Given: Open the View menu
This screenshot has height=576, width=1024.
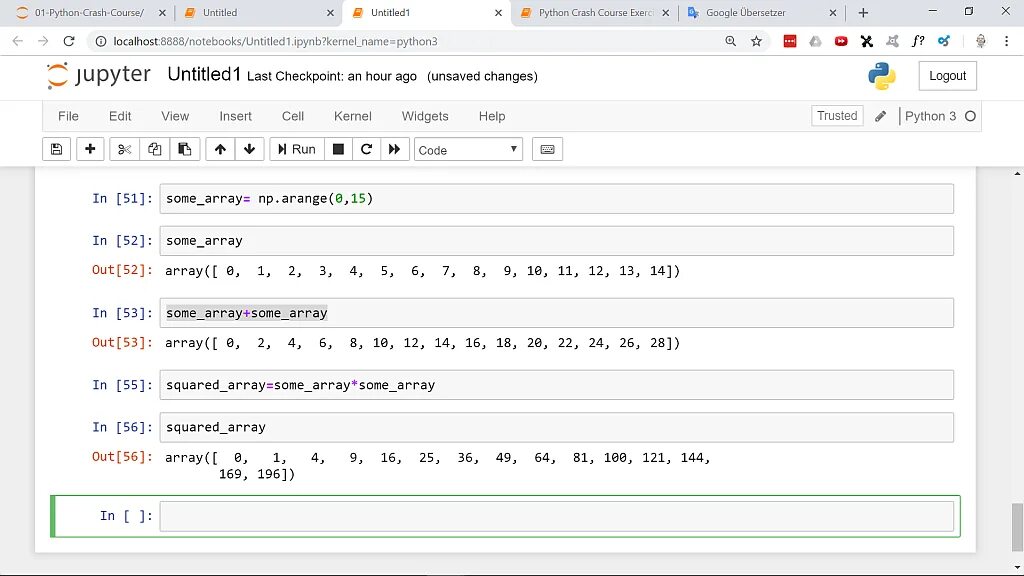Looking at the screenshot, I should coord(175,116).
